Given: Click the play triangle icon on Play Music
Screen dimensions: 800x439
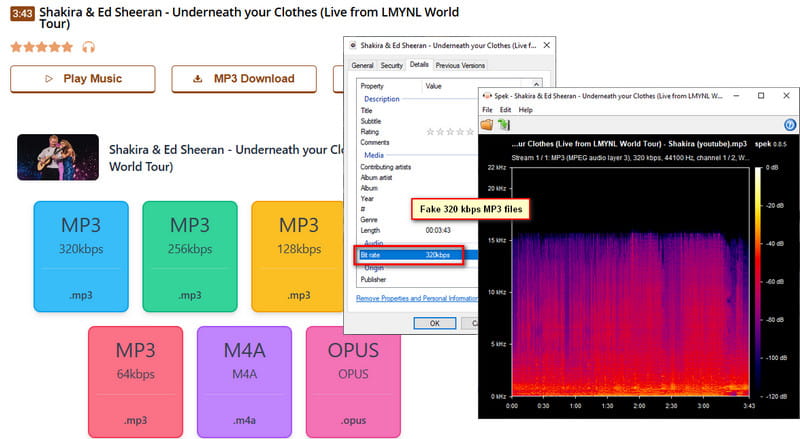Looking at the screenshot, I should (48, 79).
